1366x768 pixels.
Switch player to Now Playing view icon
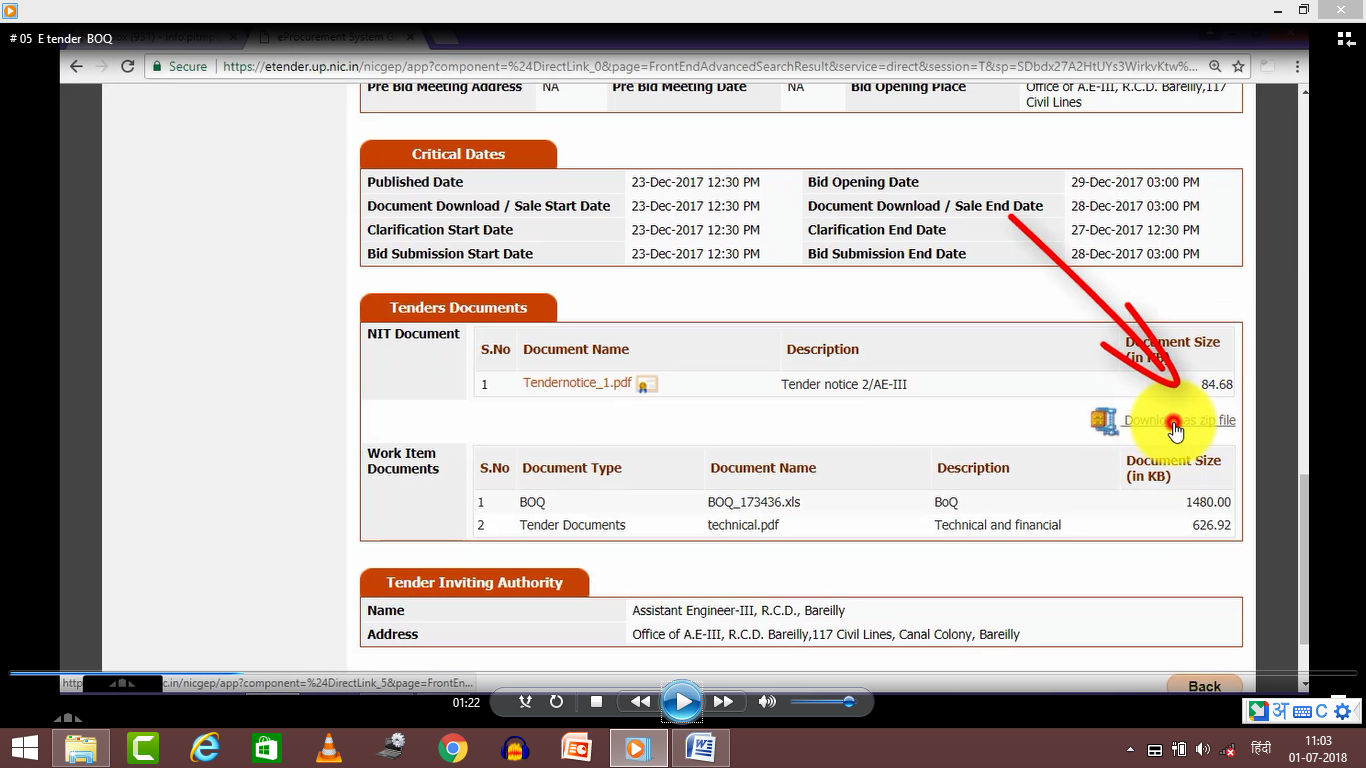(1346, 39)
